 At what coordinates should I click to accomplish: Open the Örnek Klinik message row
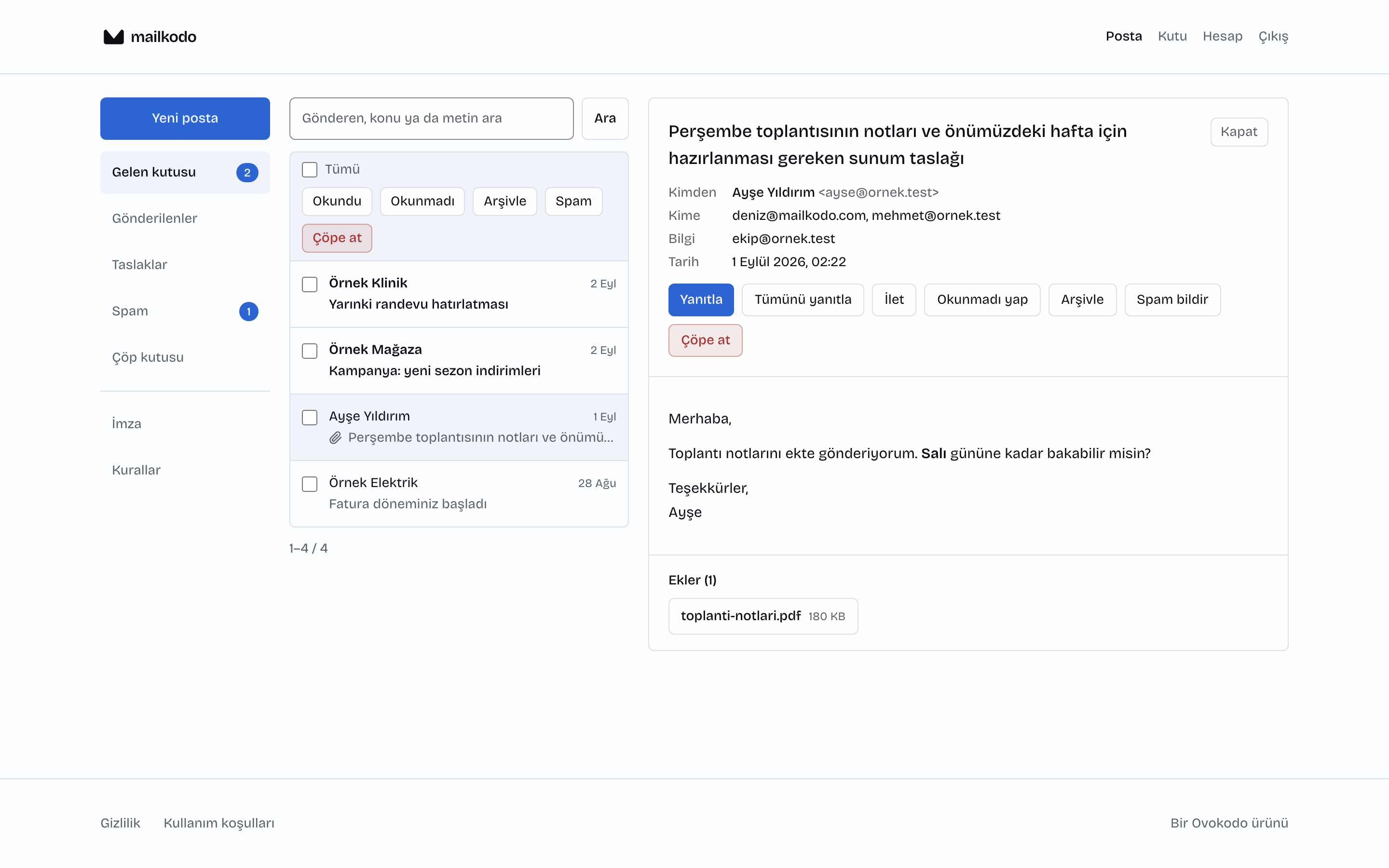pyautogui.click(x=459, y=295)
